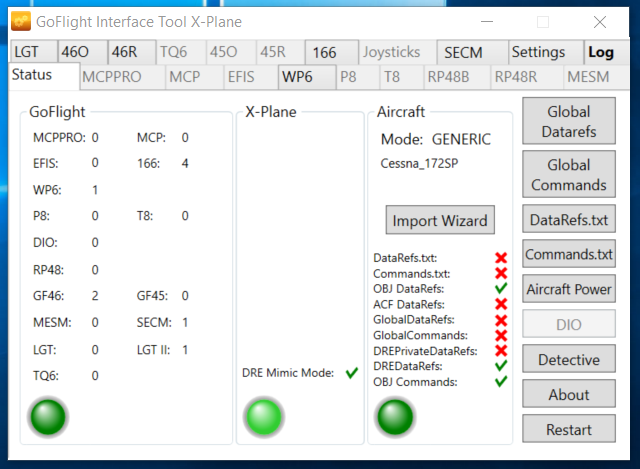Screen dimensions: 640x469
Task: Click the 166 device count value 4
Action: [185, 163]
